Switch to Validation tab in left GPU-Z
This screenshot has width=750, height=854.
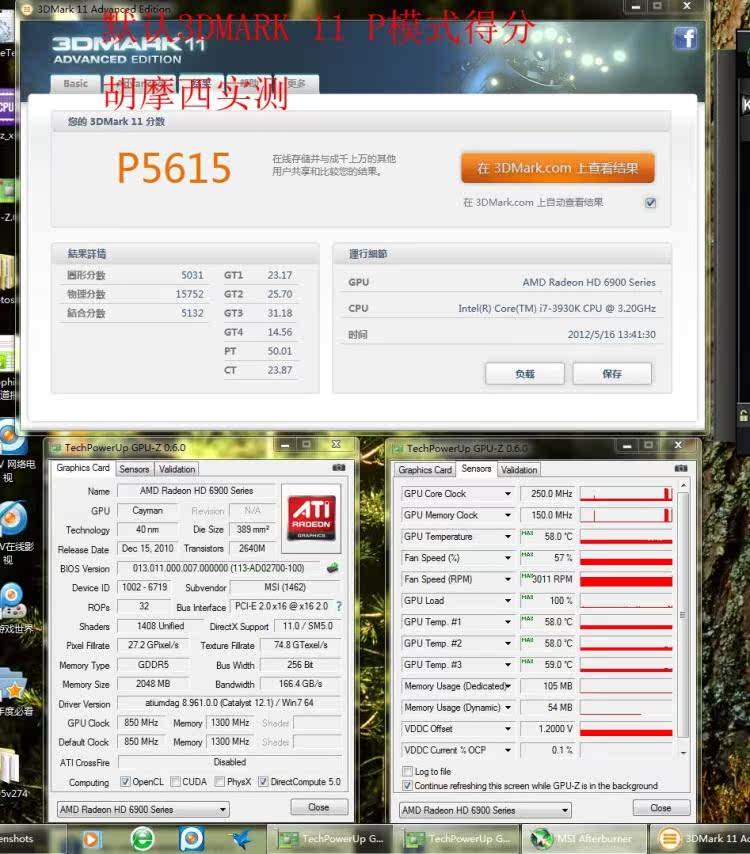point(177,468)
